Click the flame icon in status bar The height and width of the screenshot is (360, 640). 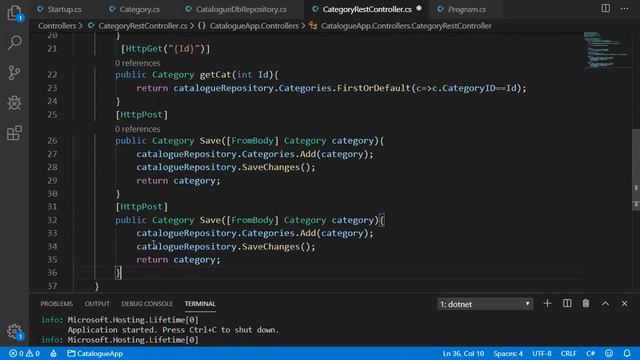point(53,353)
